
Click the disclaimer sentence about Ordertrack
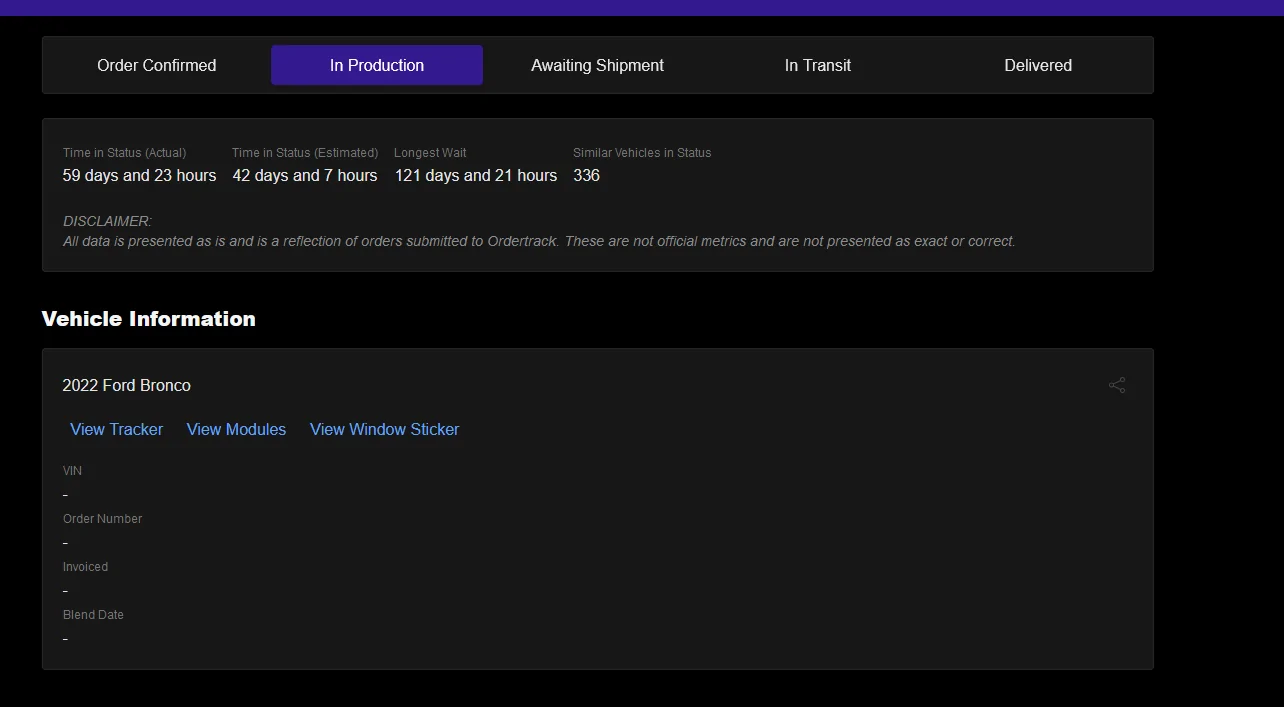point(539,241)
